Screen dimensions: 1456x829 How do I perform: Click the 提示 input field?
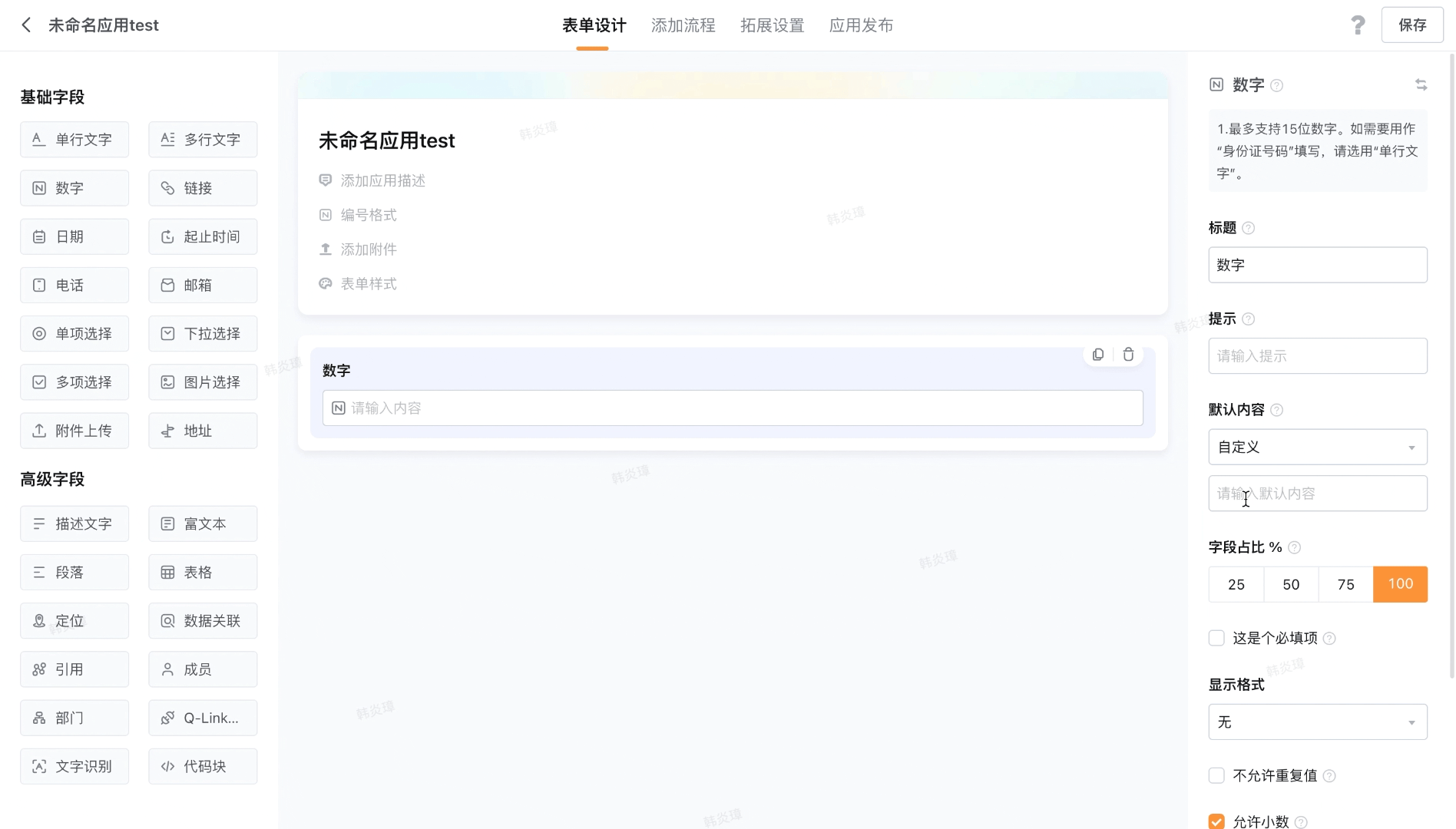pyautogui.click(x=1318, y=356)
